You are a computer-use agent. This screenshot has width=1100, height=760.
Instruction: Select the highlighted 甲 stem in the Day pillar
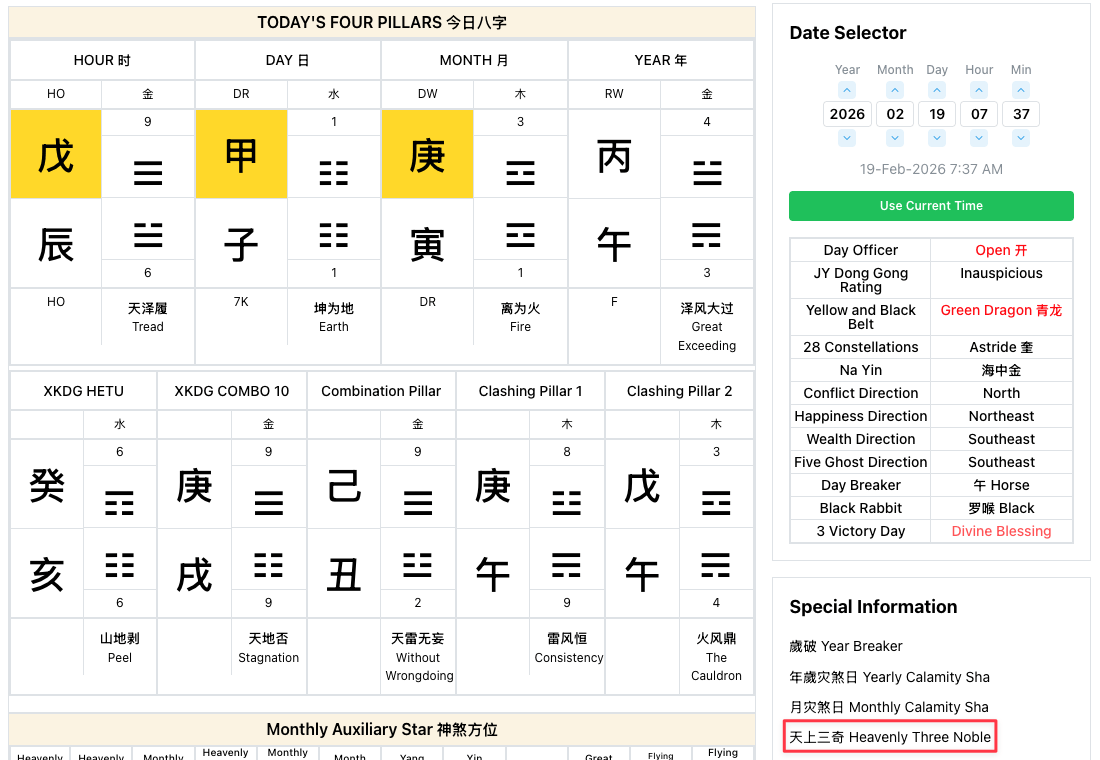coord(241,154)
